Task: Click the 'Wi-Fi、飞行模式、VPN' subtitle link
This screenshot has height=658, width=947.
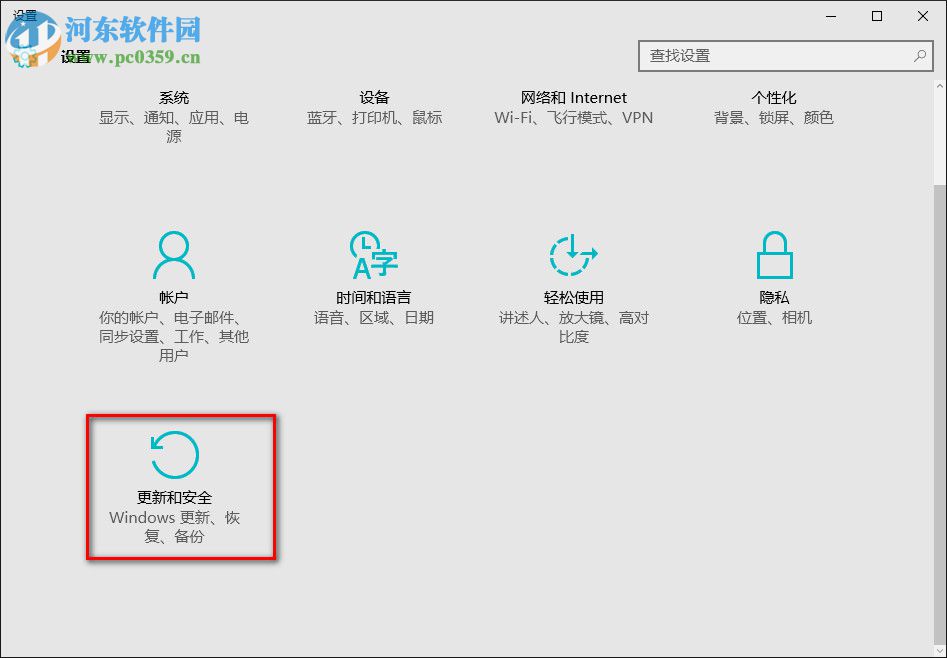Action: click(x=572, y=117)
